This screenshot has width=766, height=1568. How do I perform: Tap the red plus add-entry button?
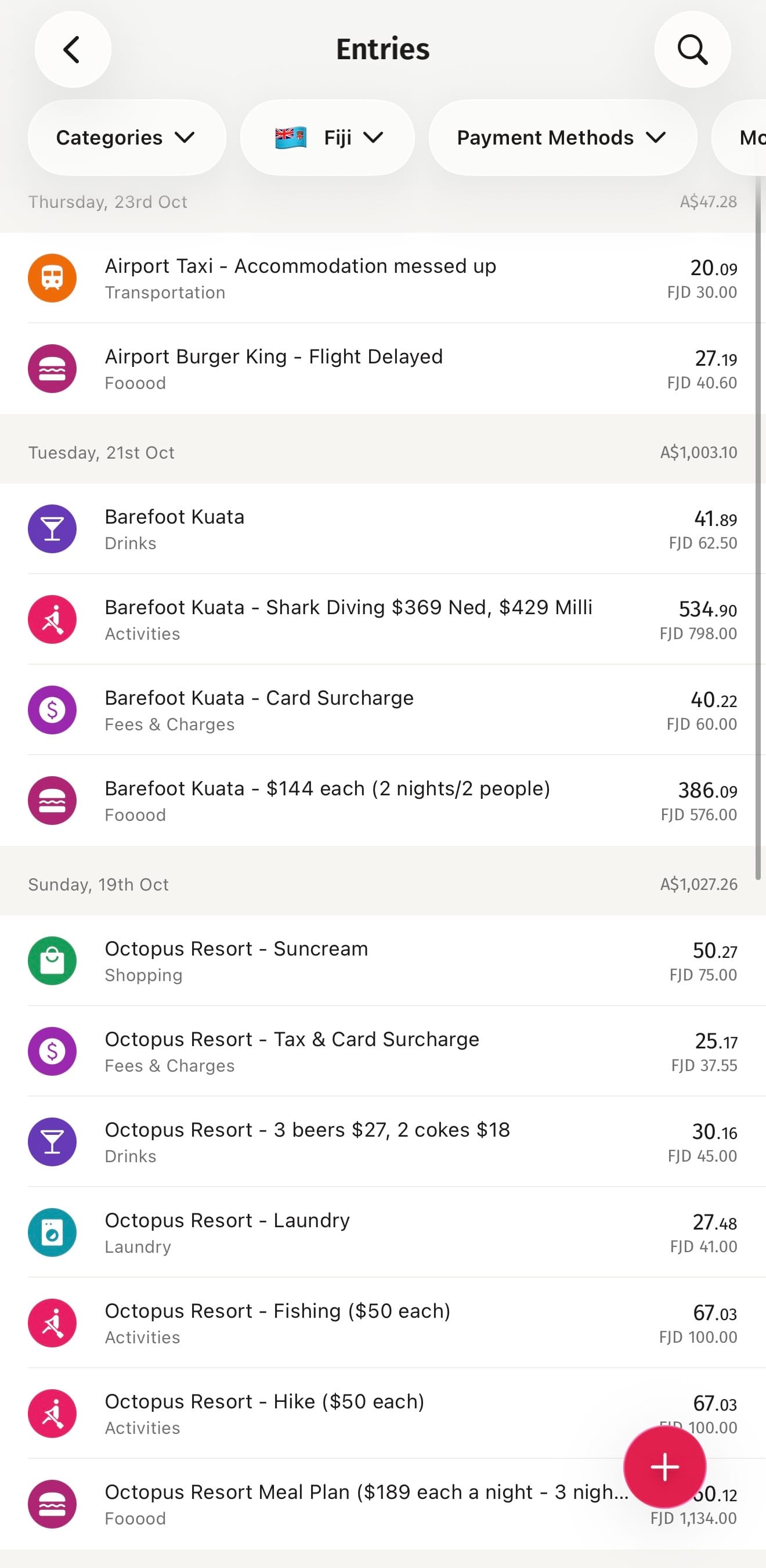[x=664, y=1467]
